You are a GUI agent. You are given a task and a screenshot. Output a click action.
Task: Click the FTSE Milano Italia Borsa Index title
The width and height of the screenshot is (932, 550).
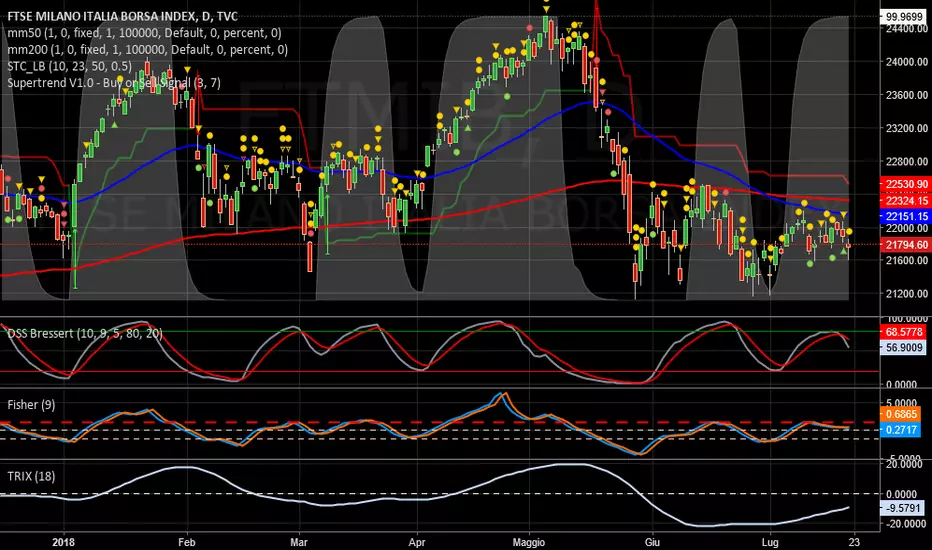pos(122,17)
